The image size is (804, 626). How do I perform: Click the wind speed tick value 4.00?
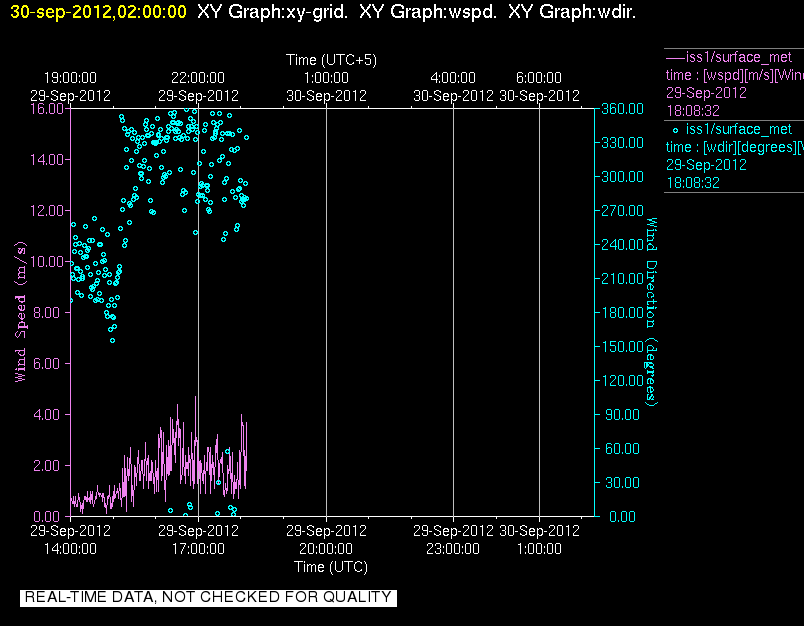click(47, 415)
